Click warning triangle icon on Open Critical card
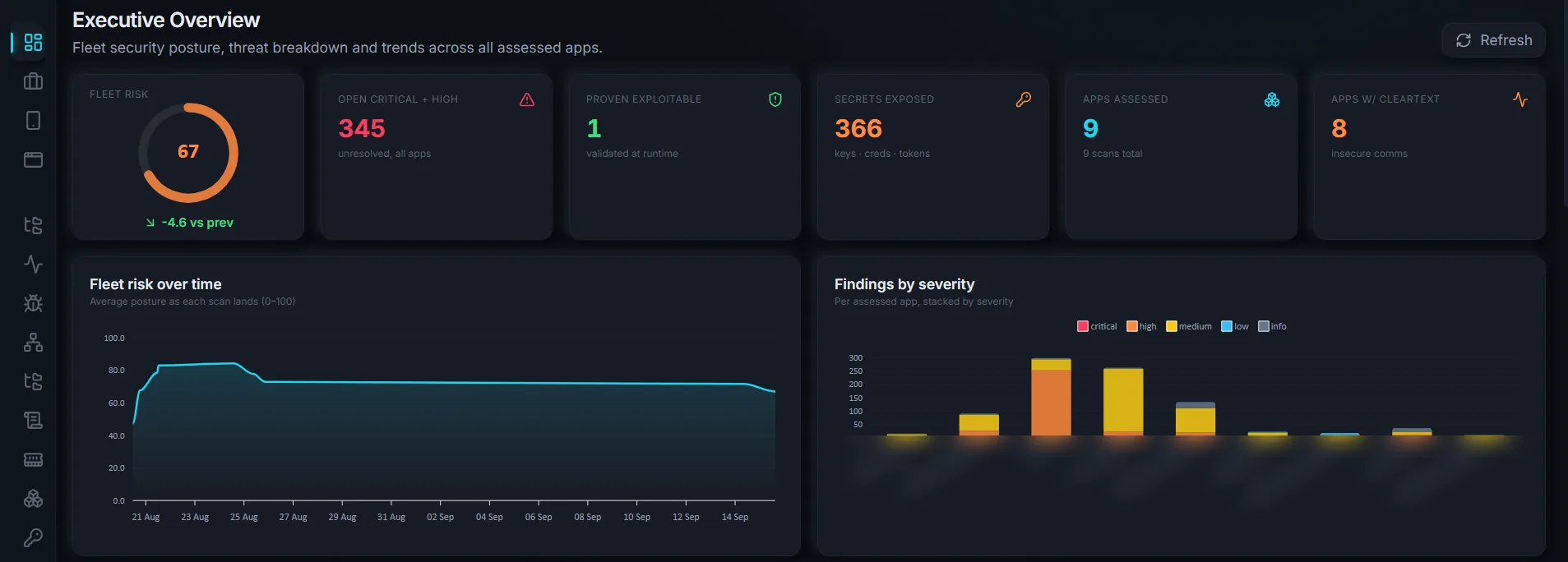The image size is (1568, 562). pyautogui.click(x=527, y=99)
